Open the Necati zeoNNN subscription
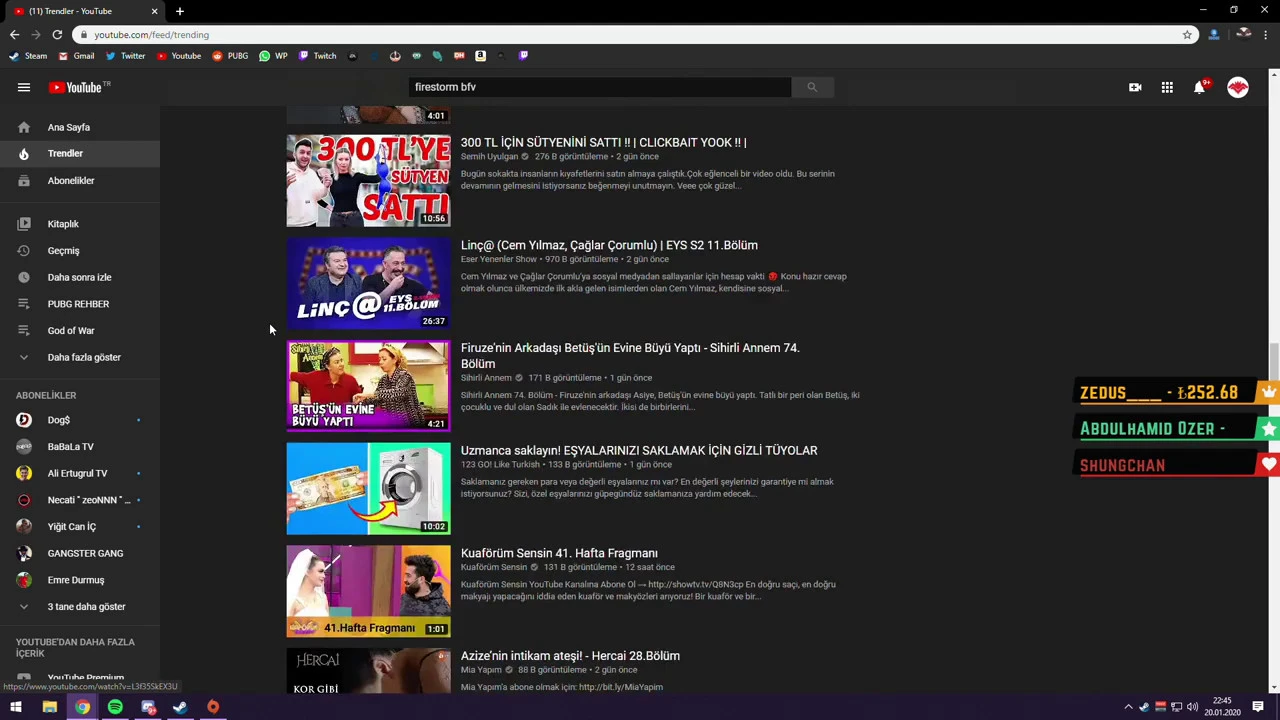Image resolution: width=1280 pixels, height=720 pixels. [80, 500]
